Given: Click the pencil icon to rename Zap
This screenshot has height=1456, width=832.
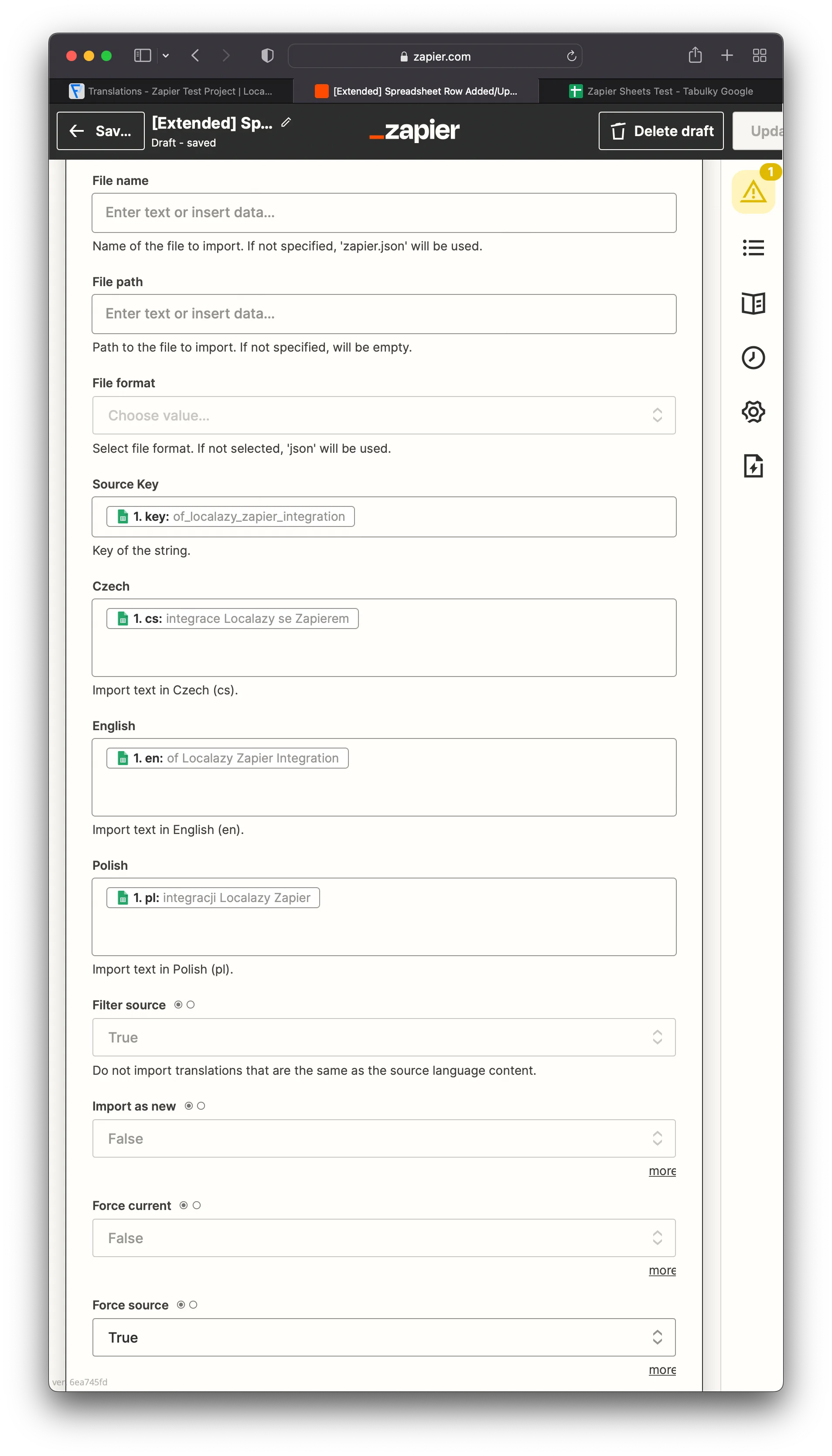Looking at the screenshot, I should click(x=286, y=122).
